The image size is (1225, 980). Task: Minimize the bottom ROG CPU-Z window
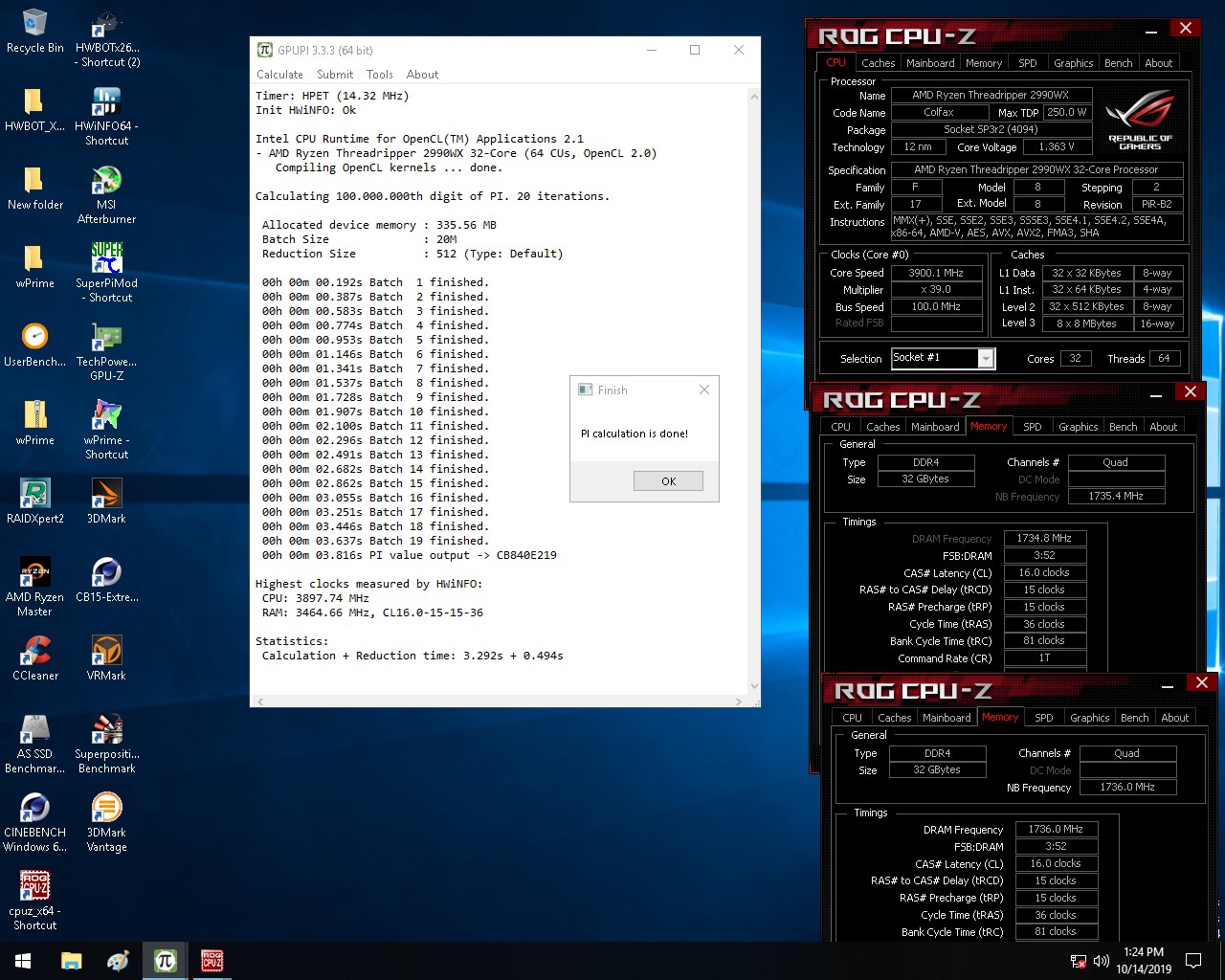coord(1167,685)
